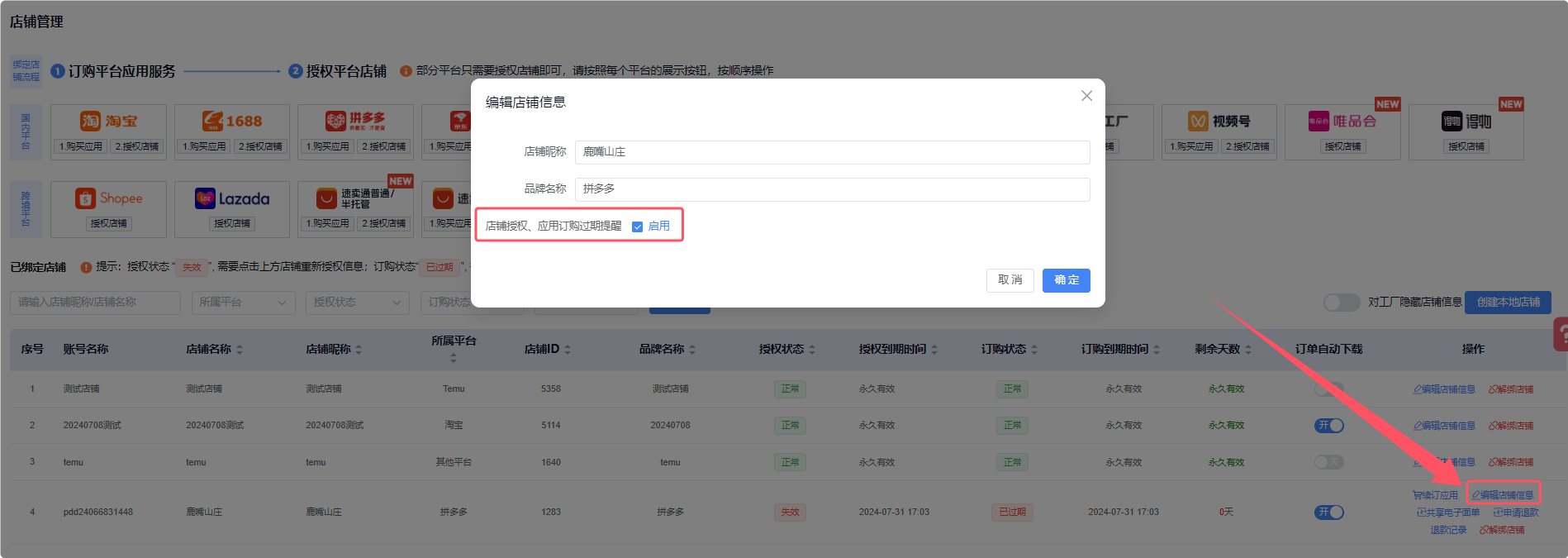1568x558 pixels.
Task: Open the 所属平台 filter dropdown
Action: pyautogui.click(x=243, y=303)
